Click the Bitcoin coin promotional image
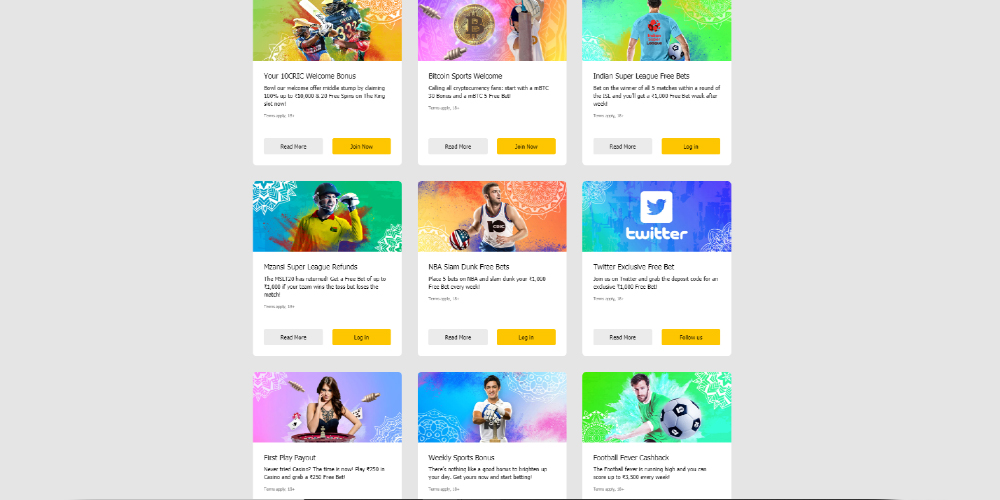Screen dimensions: 1000x500 pos(492,31)
